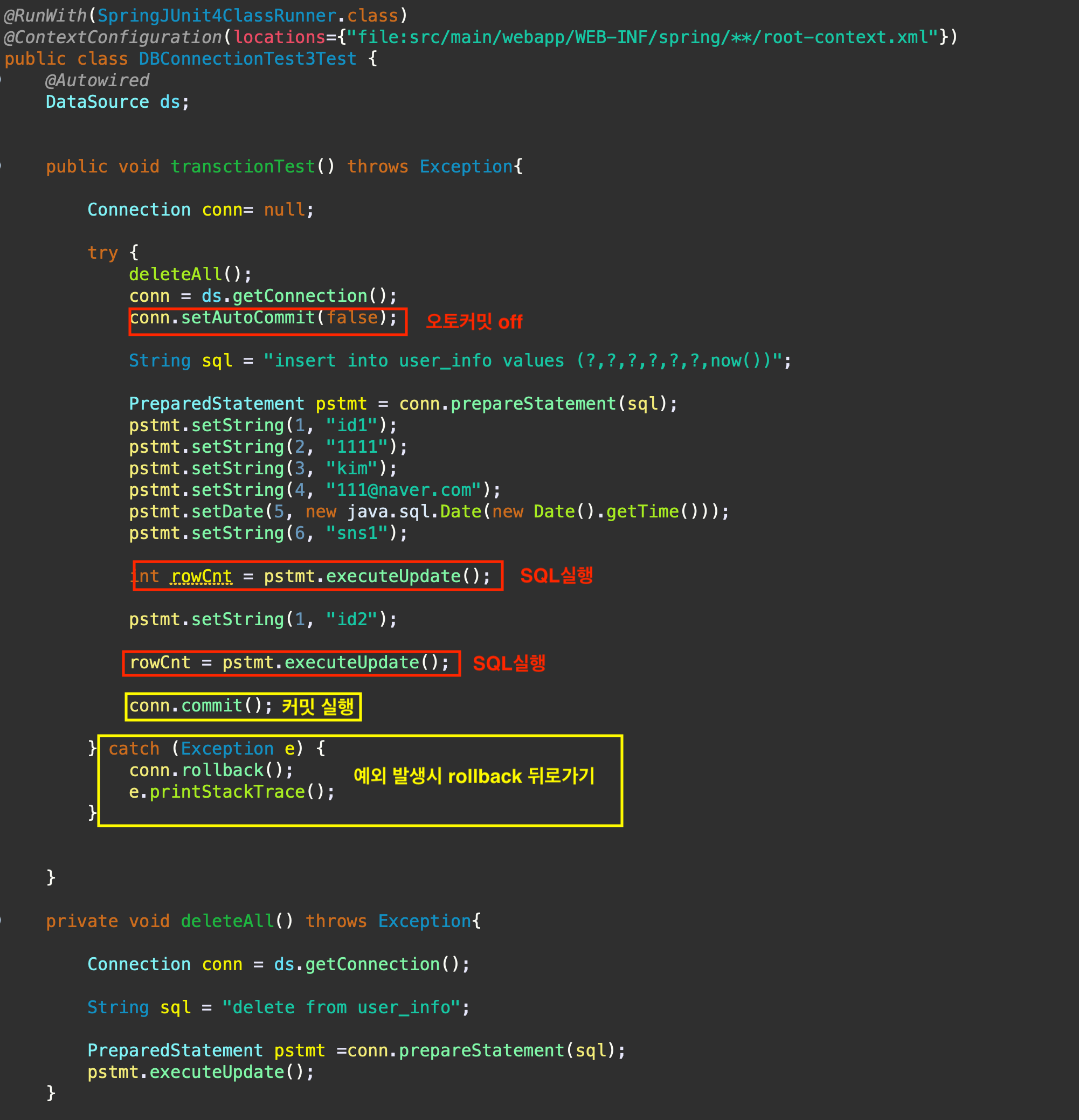
Task: Click the yellow '예외 발생시 rollback 뒤로가기' note
Action: (473, 776)
